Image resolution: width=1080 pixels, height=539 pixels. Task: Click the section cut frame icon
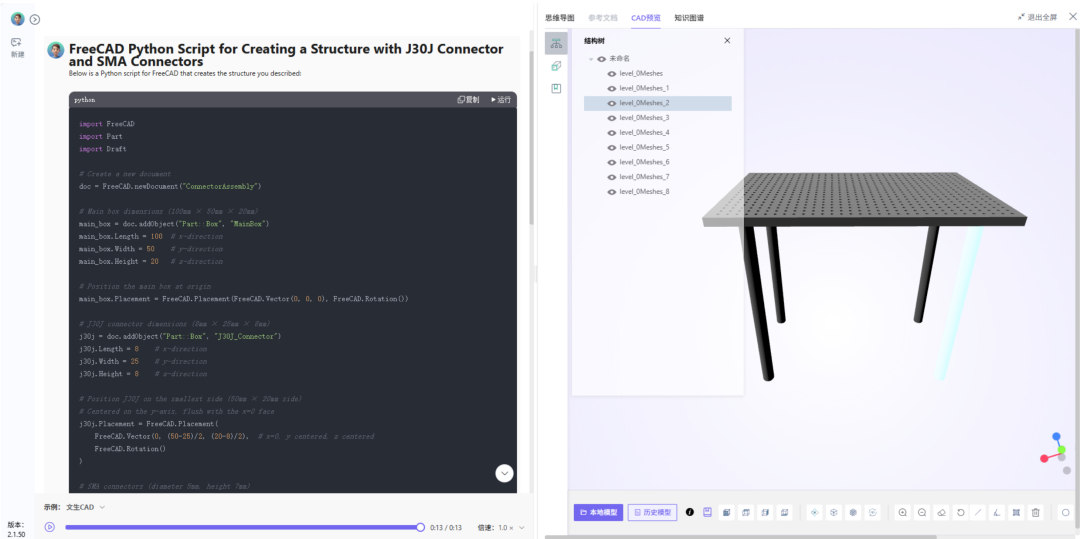(1016, 512)
